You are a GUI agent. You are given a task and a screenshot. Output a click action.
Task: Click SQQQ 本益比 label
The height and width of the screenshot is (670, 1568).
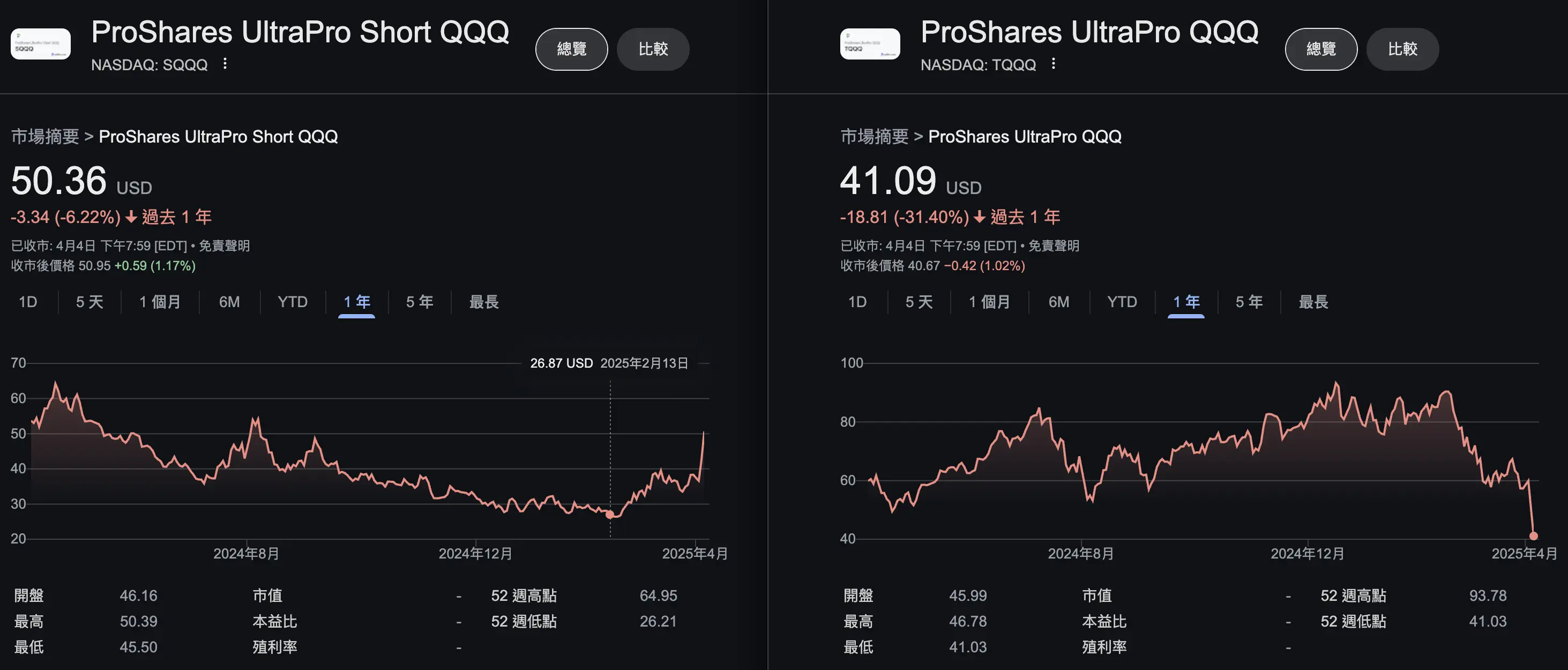point(275,621)
